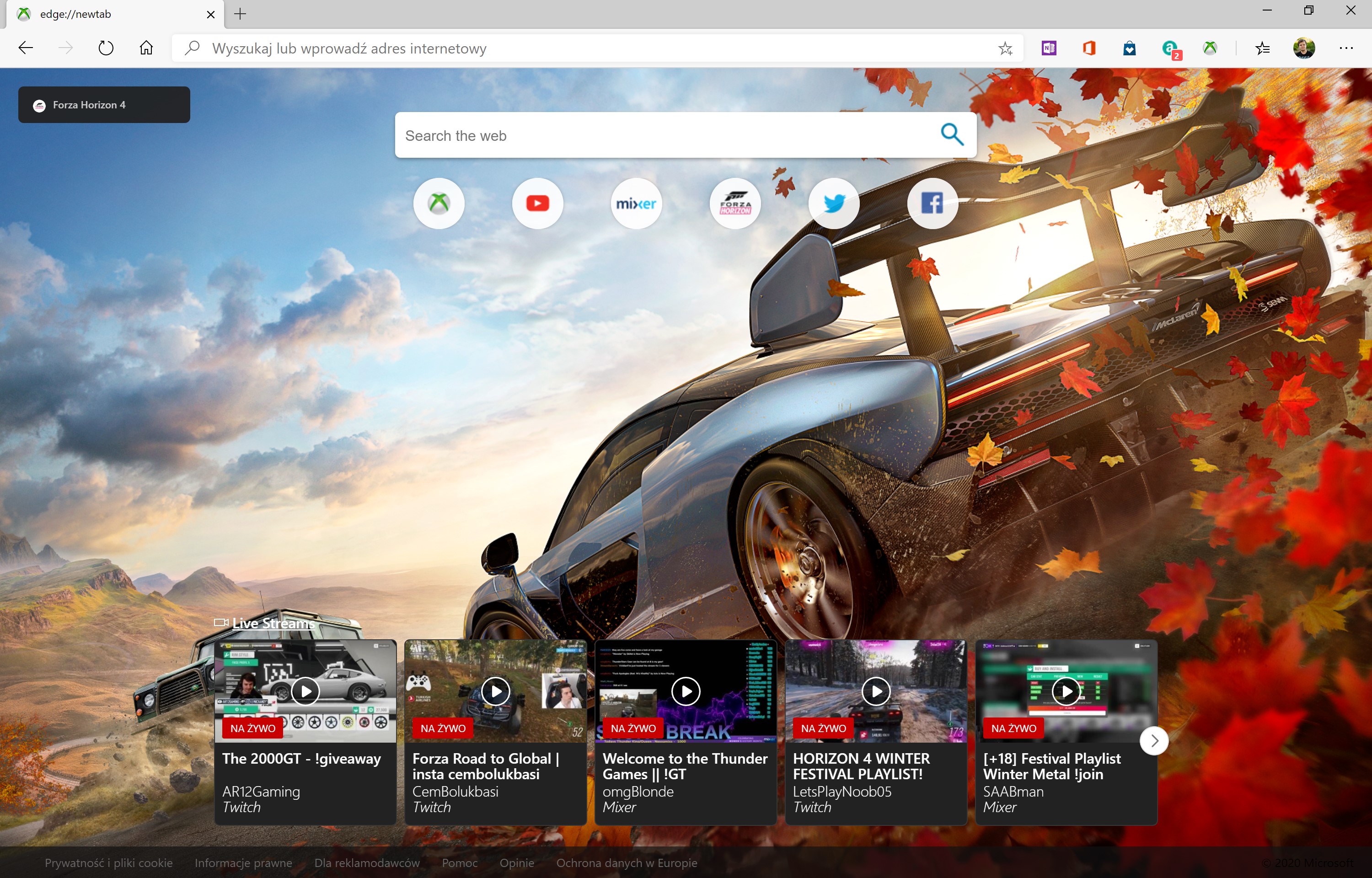
Task: Click the AR12Gaming channel name
Action: 261,792
